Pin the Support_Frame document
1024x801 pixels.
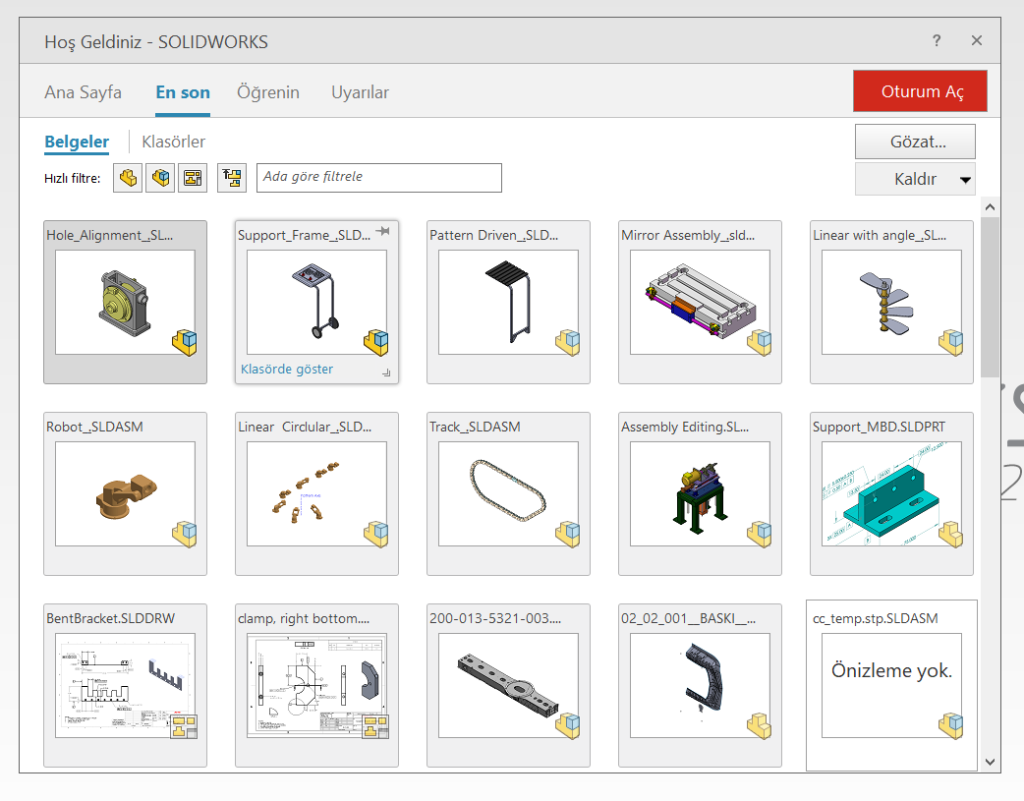(x=382, y=232)
